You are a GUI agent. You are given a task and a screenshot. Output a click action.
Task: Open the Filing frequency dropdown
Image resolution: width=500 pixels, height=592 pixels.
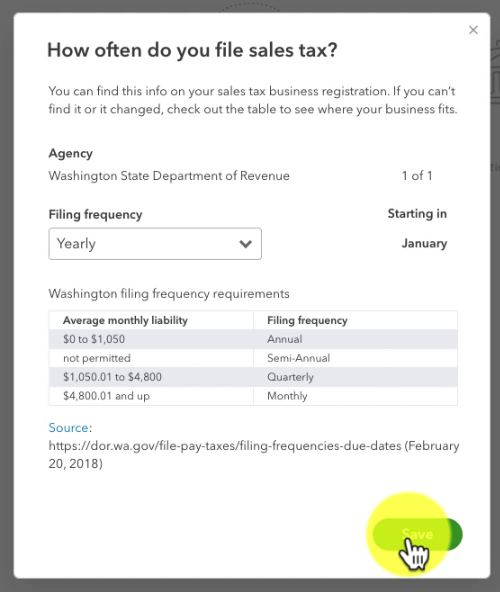(x=155, y=244)
